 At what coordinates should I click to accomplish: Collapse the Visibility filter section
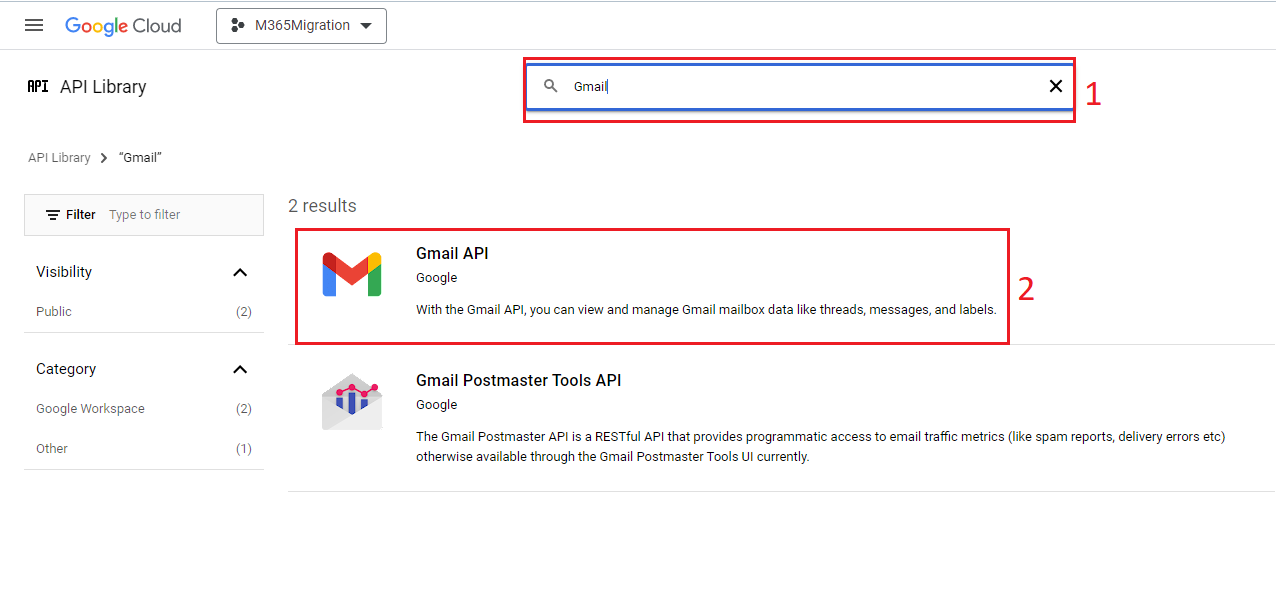(x=240, y=272)
